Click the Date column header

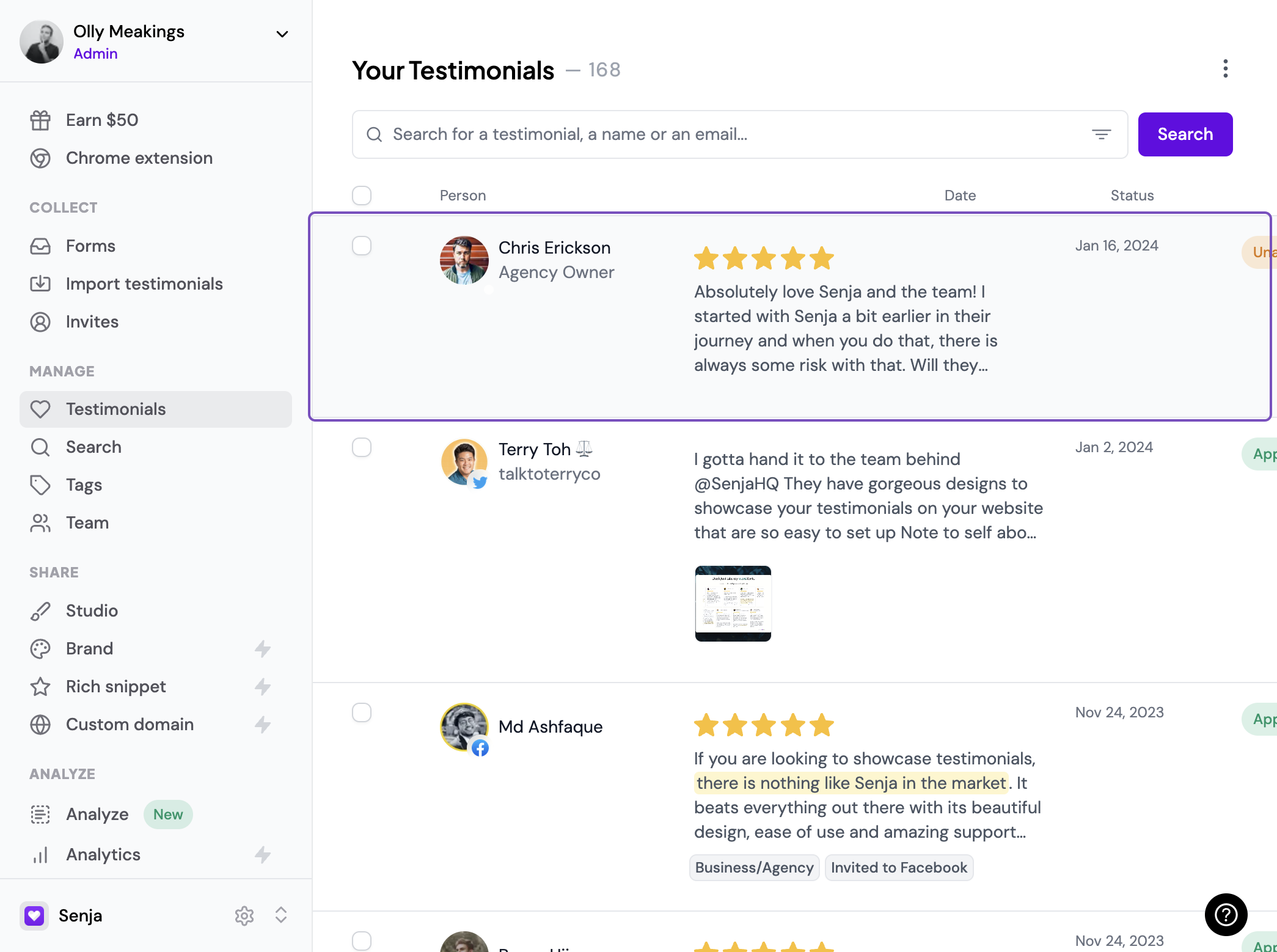[x=960, y=196]
